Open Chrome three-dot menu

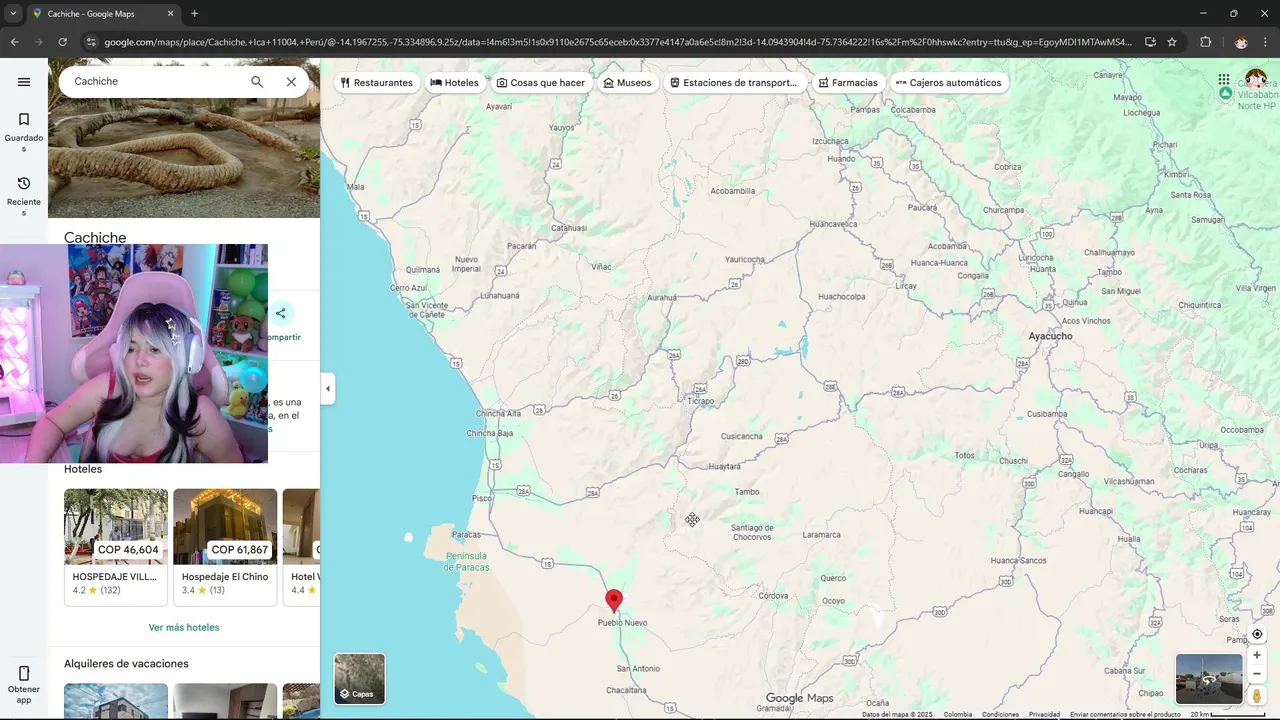click(1266, 42)
